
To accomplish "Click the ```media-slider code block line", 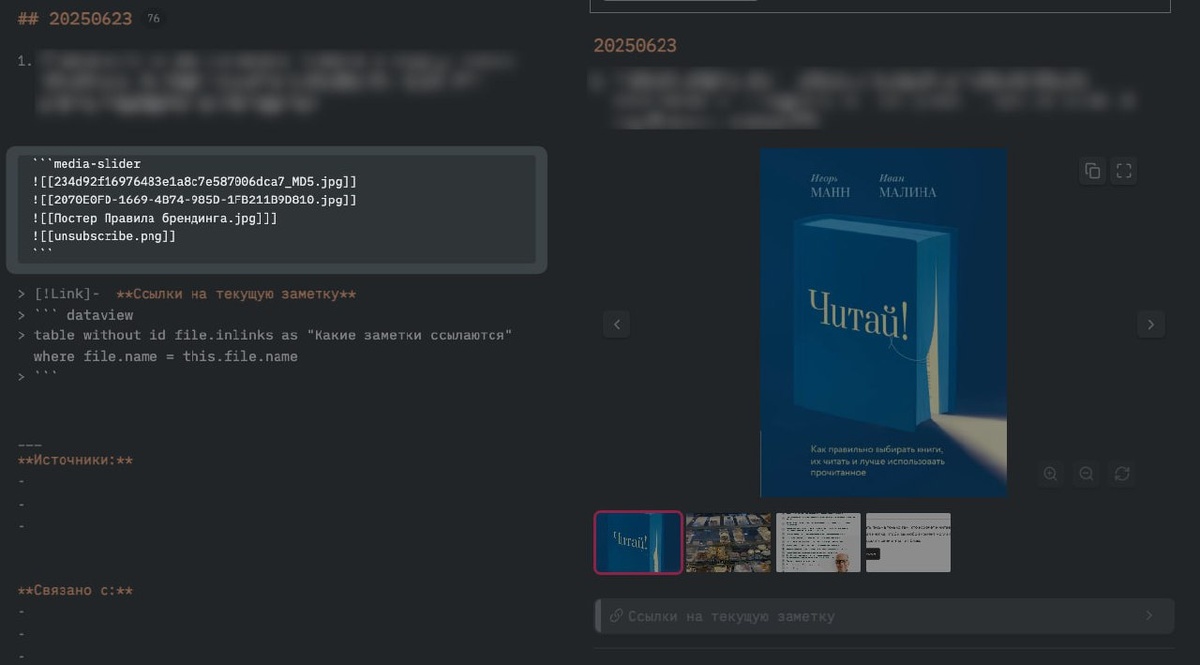I will point(86,164).
